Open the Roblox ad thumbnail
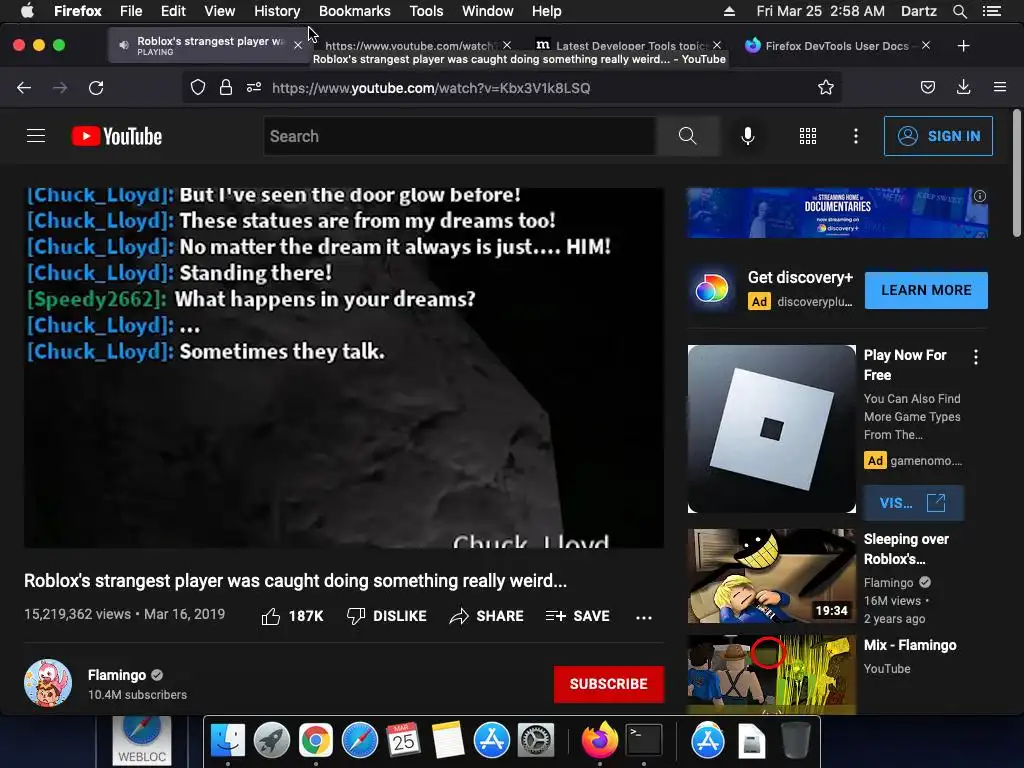This screenshot has width=1024, height=768. (x=771, y=428)
